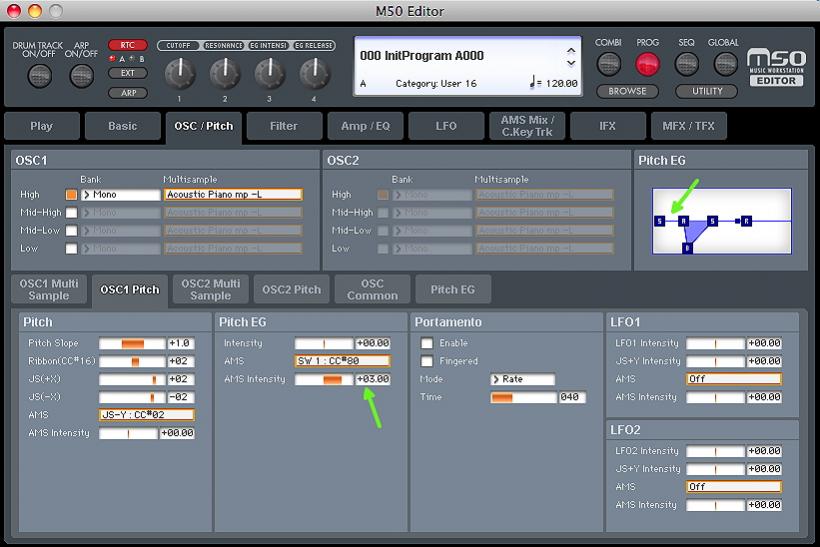This screenshot has width=820, height=547.
Task: Switch to SEQ mode button
Action: 687,64
